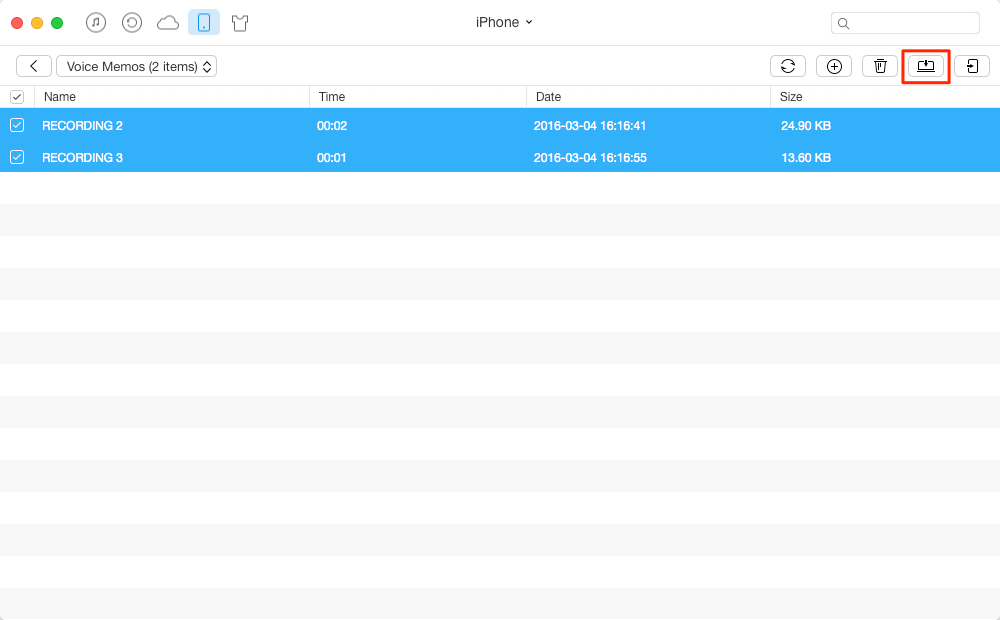
Task: Toggle the select-all header checkbox
Action: coord(17,97)
